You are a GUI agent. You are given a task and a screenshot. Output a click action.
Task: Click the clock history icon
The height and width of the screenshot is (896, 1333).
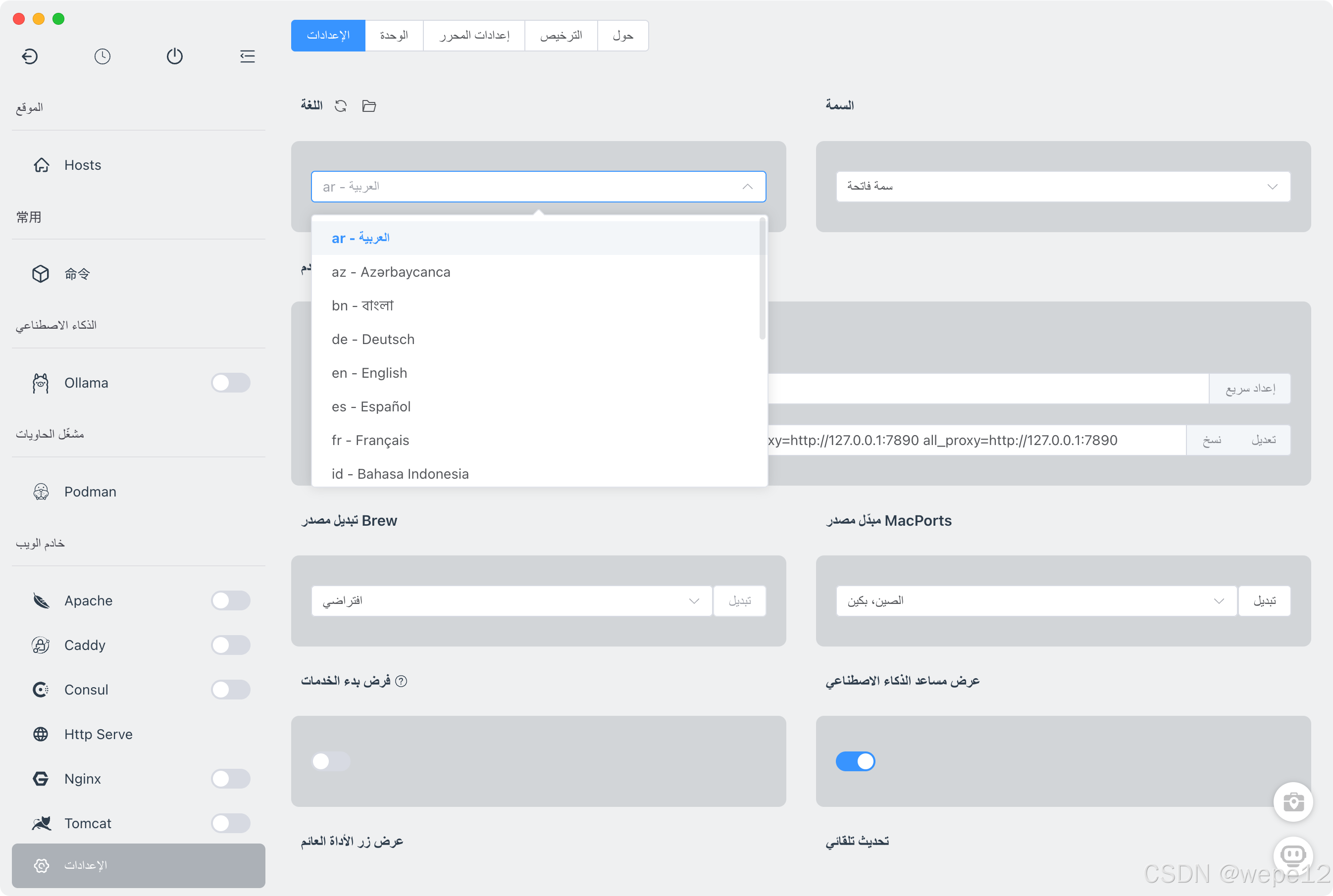(103, 56)
